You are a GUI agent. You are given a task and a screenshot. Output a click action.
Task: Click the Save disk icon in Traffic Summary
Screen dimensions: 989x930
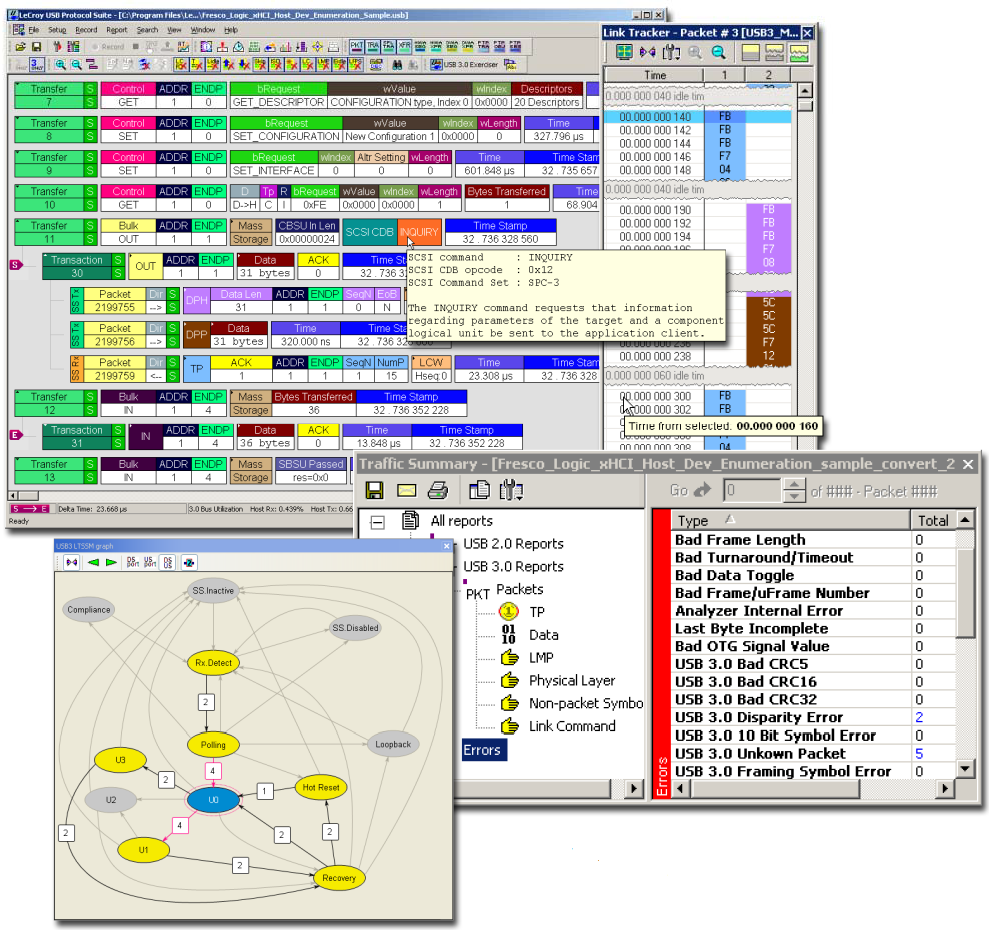(x=374, y=490)
